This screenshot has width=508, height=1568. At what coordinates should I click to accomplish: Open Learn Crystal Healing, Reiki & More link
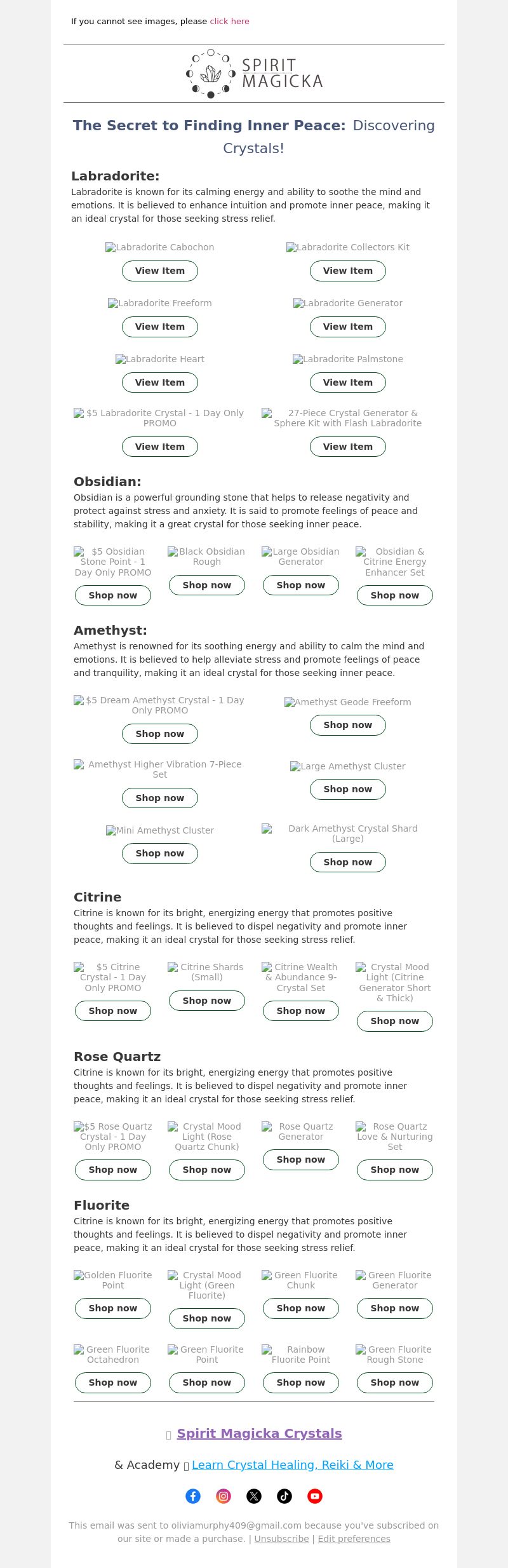(x=293, y=1464)
